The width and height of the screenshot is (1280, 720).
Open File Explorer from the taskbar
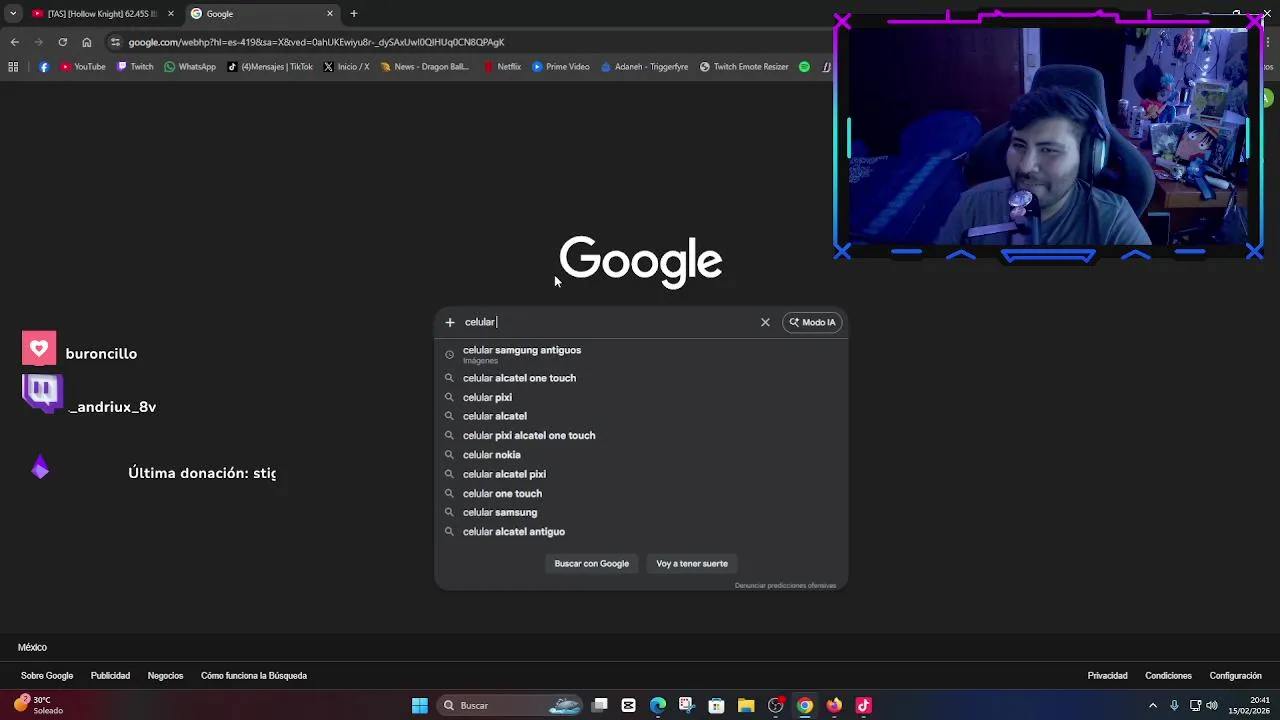click(746, 706)
